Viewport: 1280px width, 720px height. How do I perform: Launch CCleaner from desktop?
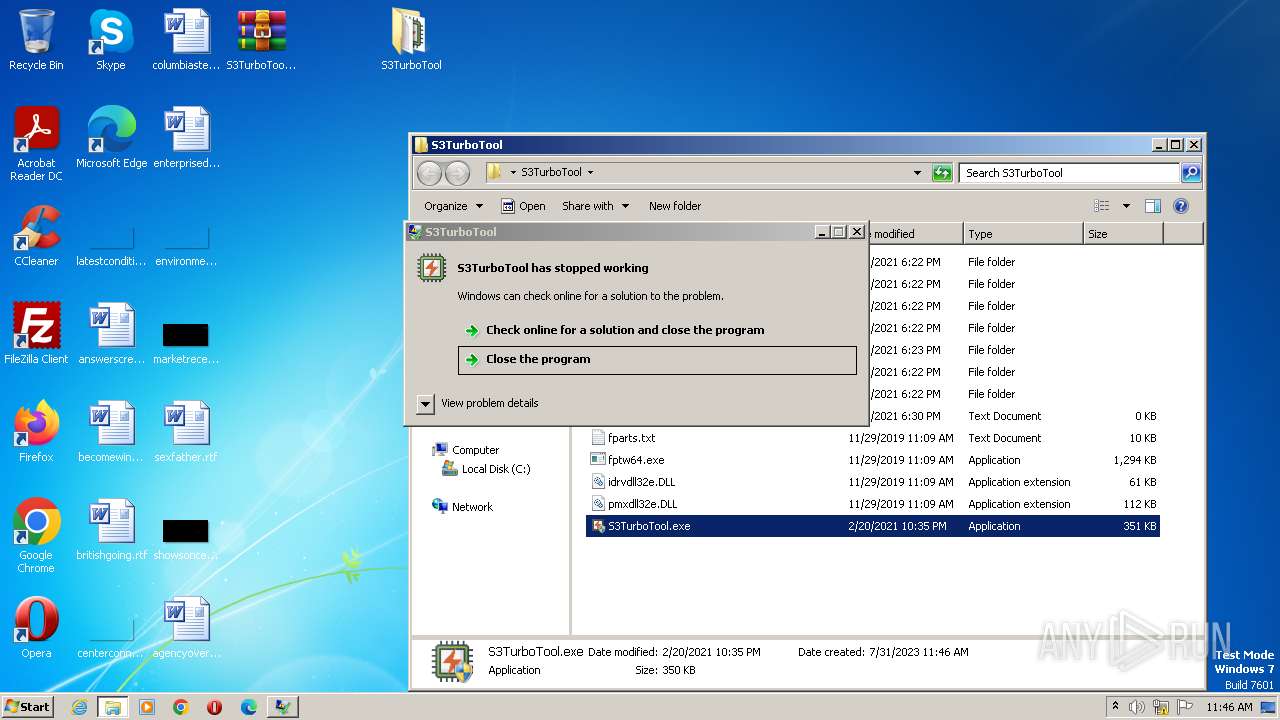click(x=36, y=236)
